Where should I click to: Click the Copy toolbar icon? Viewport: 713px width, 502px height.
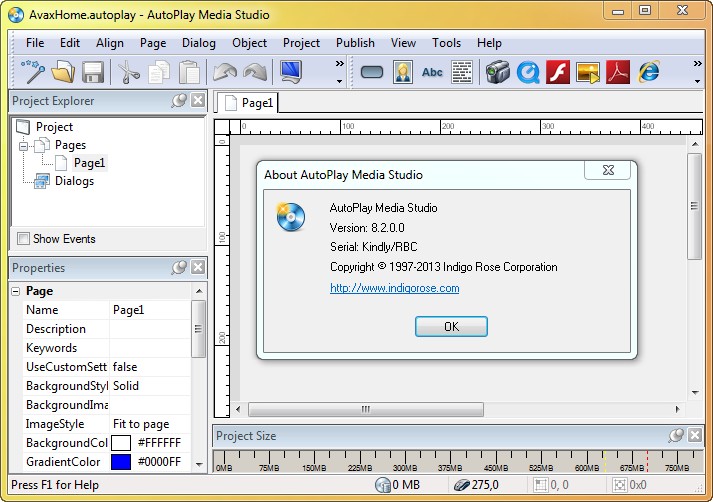159,72
